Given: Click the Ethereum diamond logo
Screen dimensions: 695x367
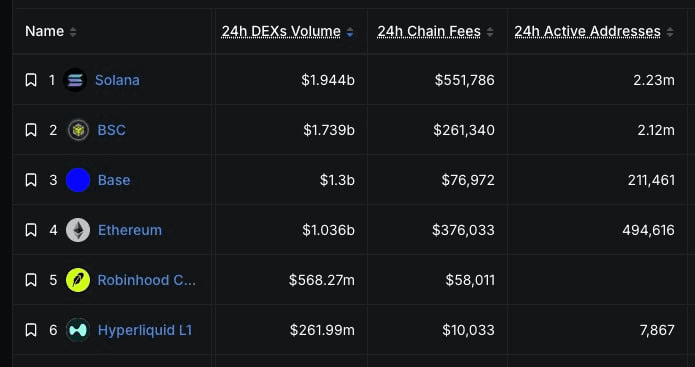Looking at the screenshot, I should 78,230.
